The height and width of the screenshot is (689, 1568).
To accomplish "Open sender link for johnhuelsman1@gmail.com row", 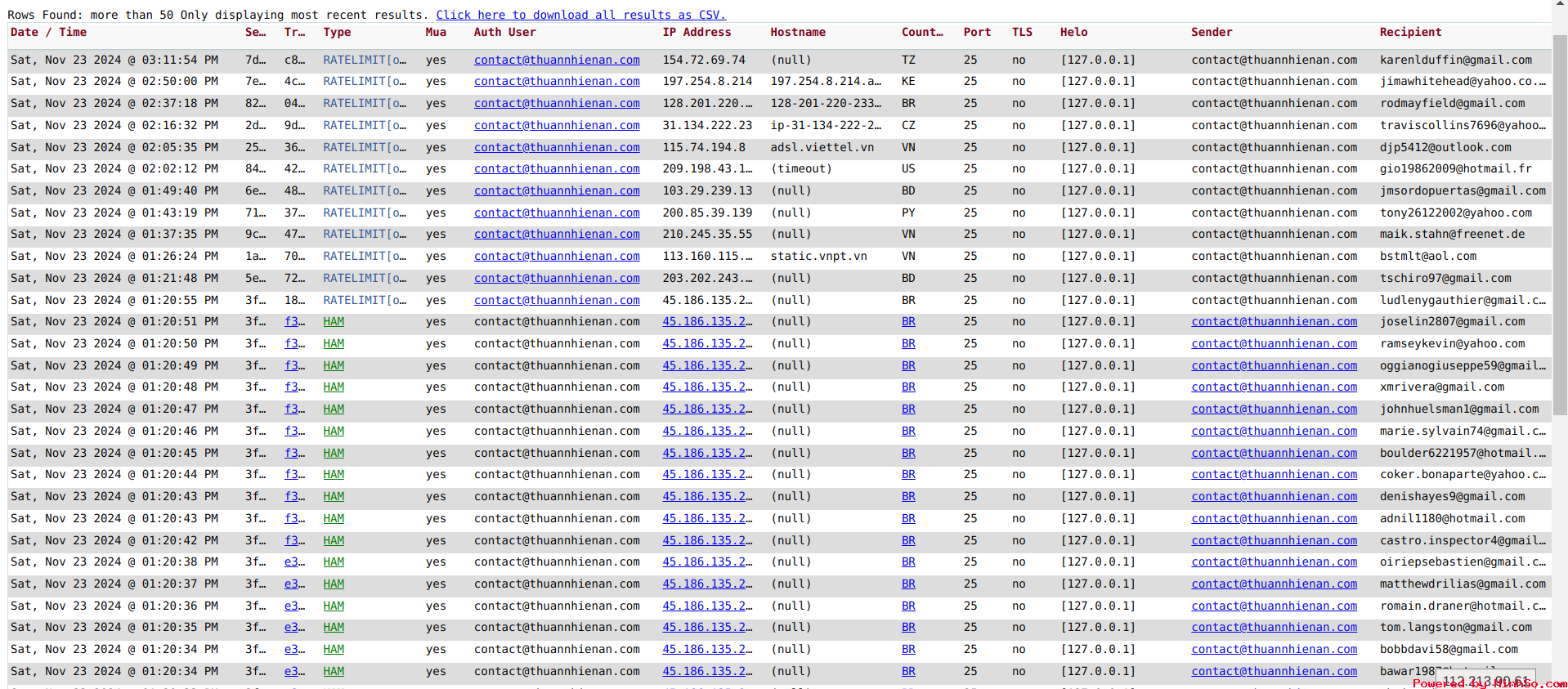I will point(1274,409).
